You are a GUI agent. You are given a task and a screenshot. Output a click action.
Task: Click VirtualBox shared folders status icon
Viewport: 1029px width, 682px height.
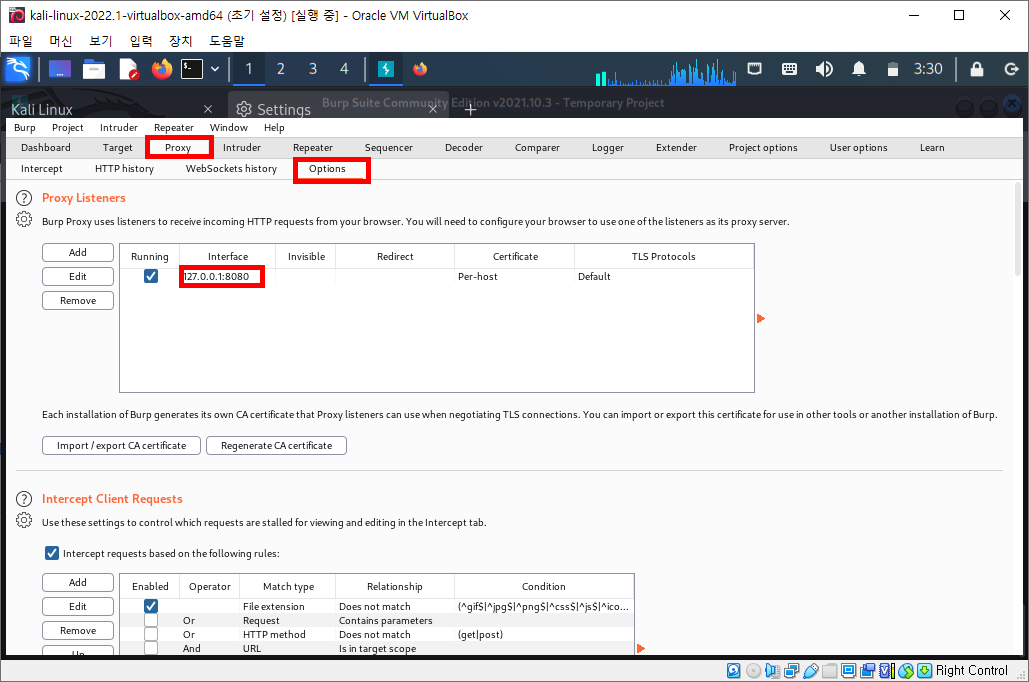[830, 670]
